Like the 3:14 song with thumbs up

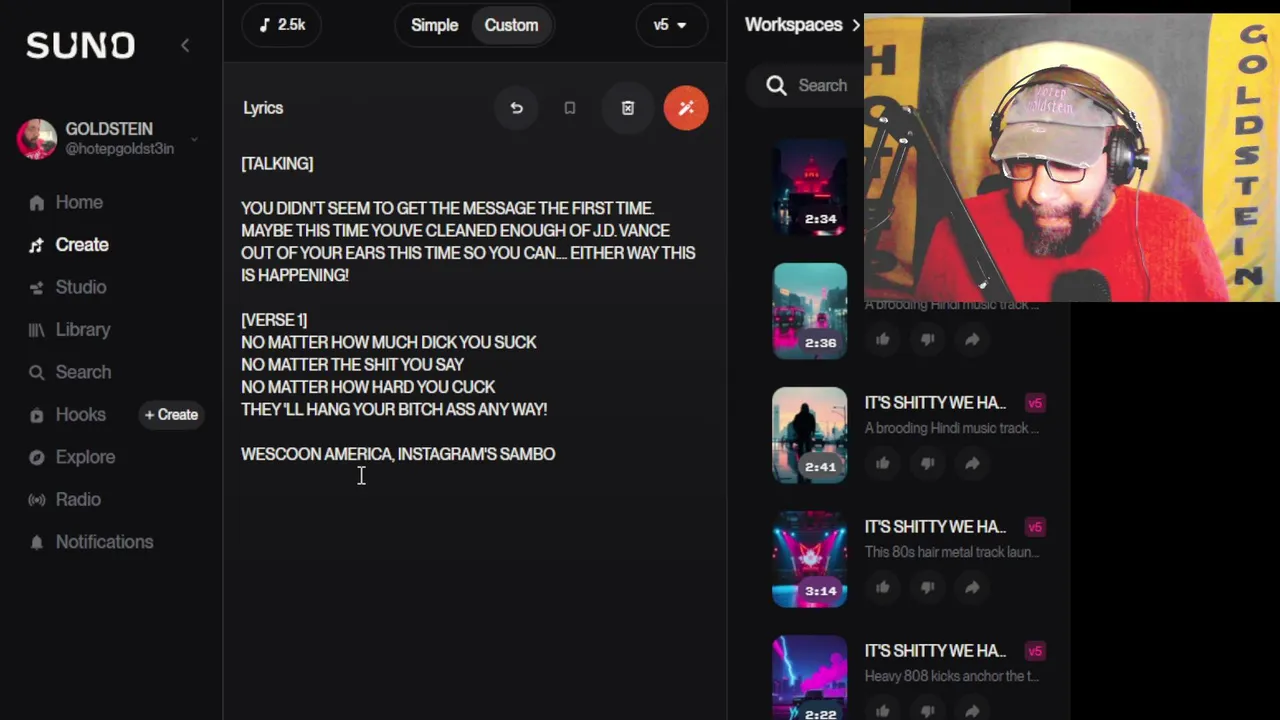[x=883, y=588]
